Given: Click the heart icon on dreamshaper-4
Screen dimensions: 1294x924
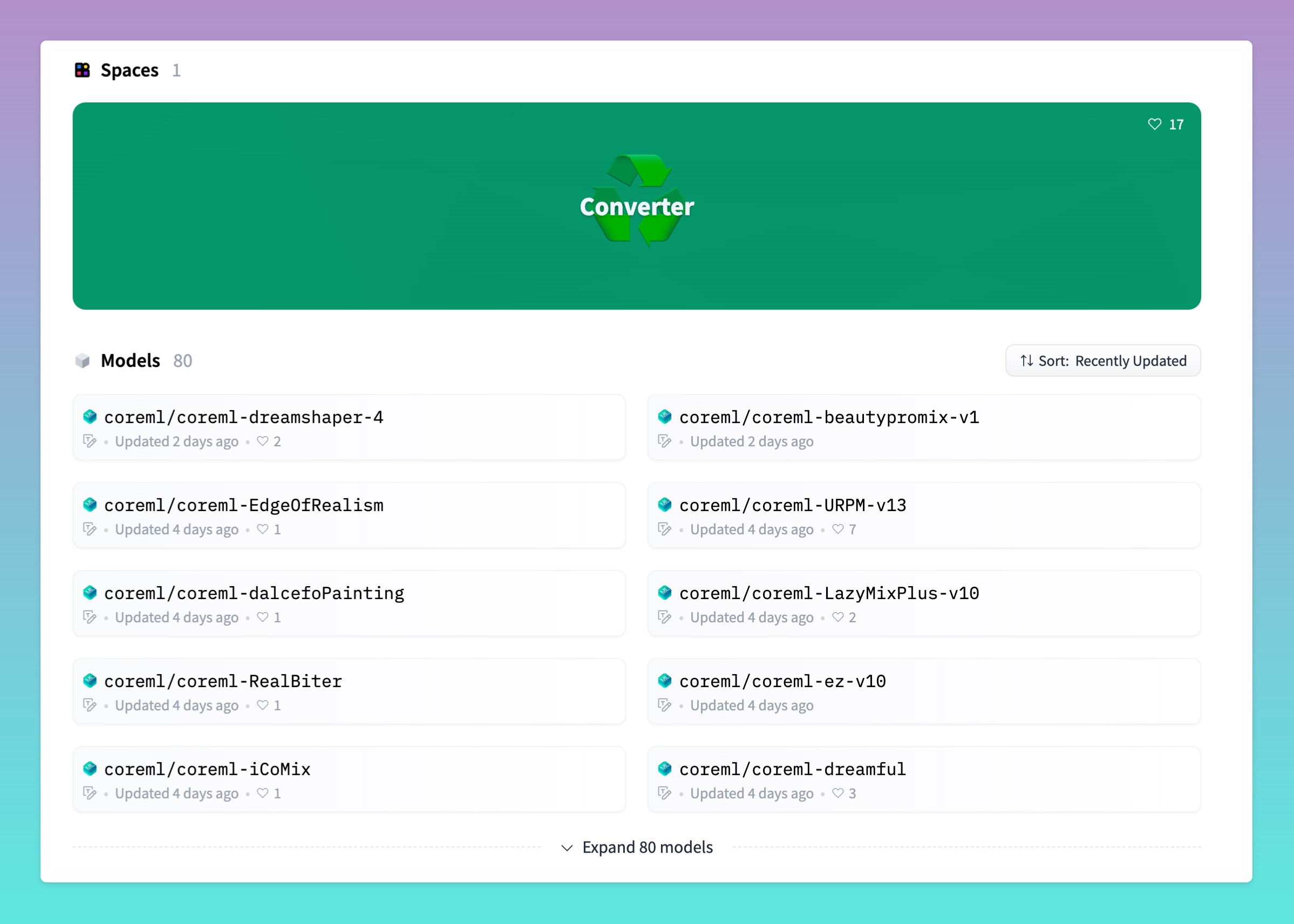Looking at the screenshot, I should point(262,441).
